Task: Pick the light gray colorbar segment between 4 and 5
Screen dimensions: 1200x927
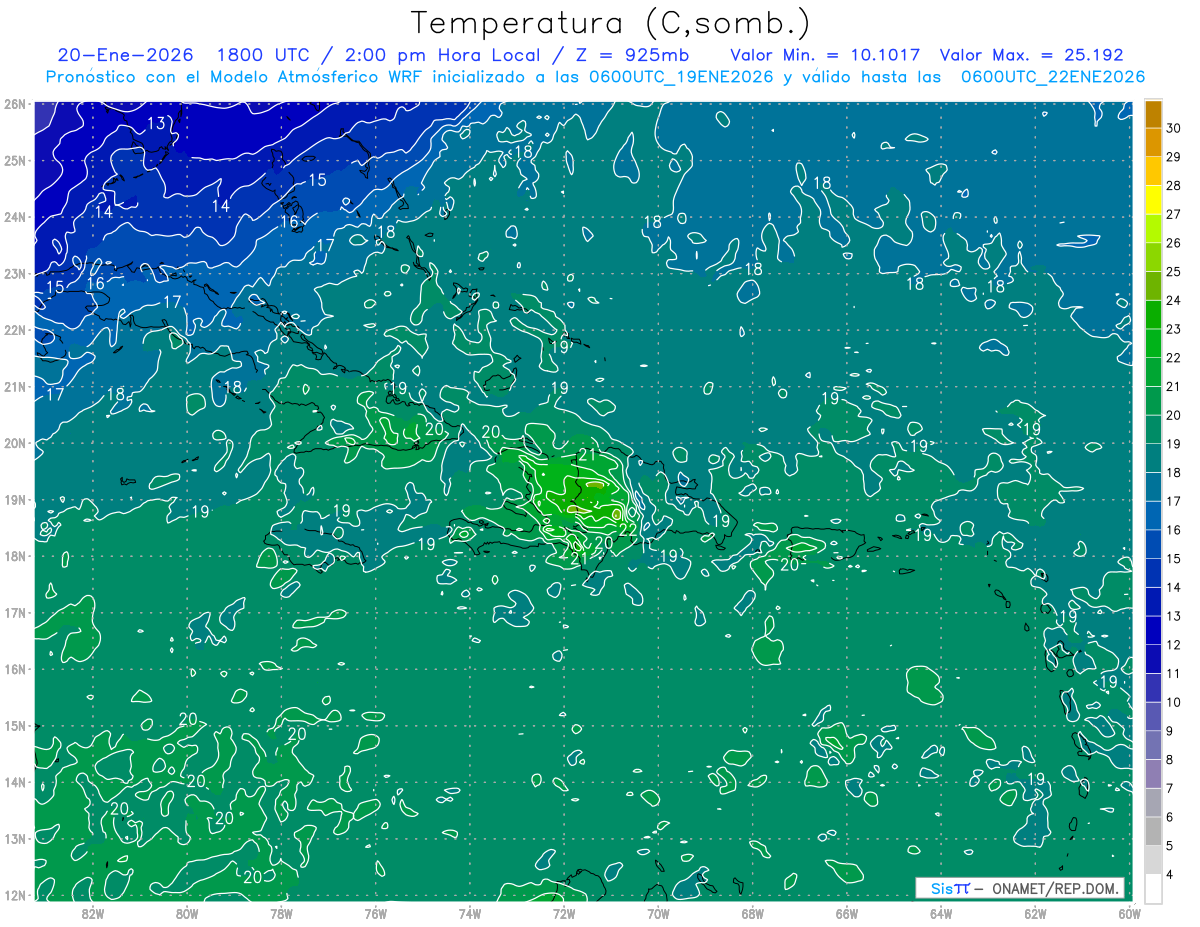Action: click(x=1153, y=861)
